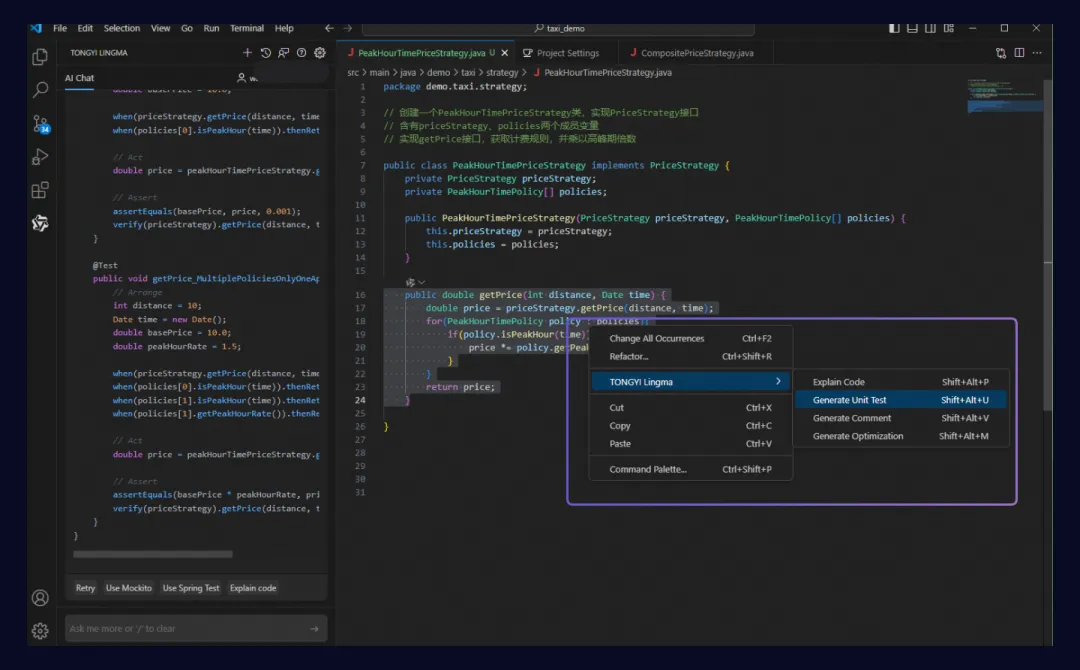Screen dimensions: 1080x670
Task: Toggle primary side bar layout icon
Action: [894, 28]
